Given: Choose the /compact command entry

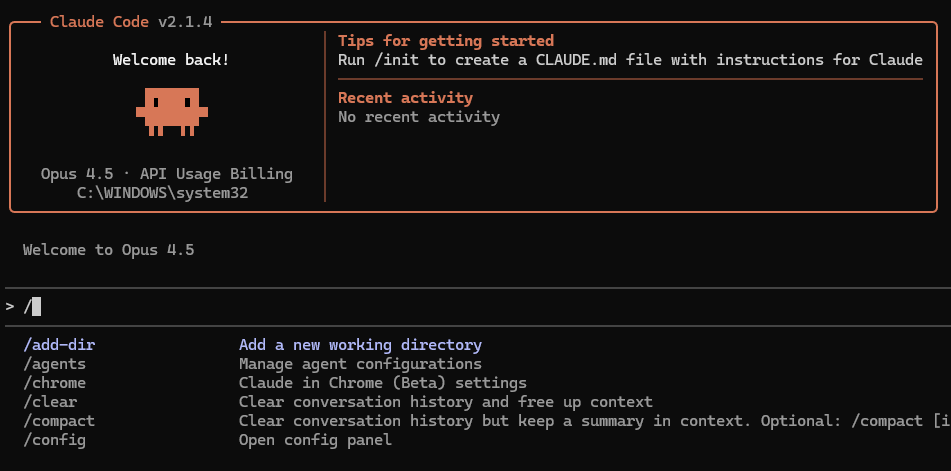Looking at the screenshot, I should [59, 421].
